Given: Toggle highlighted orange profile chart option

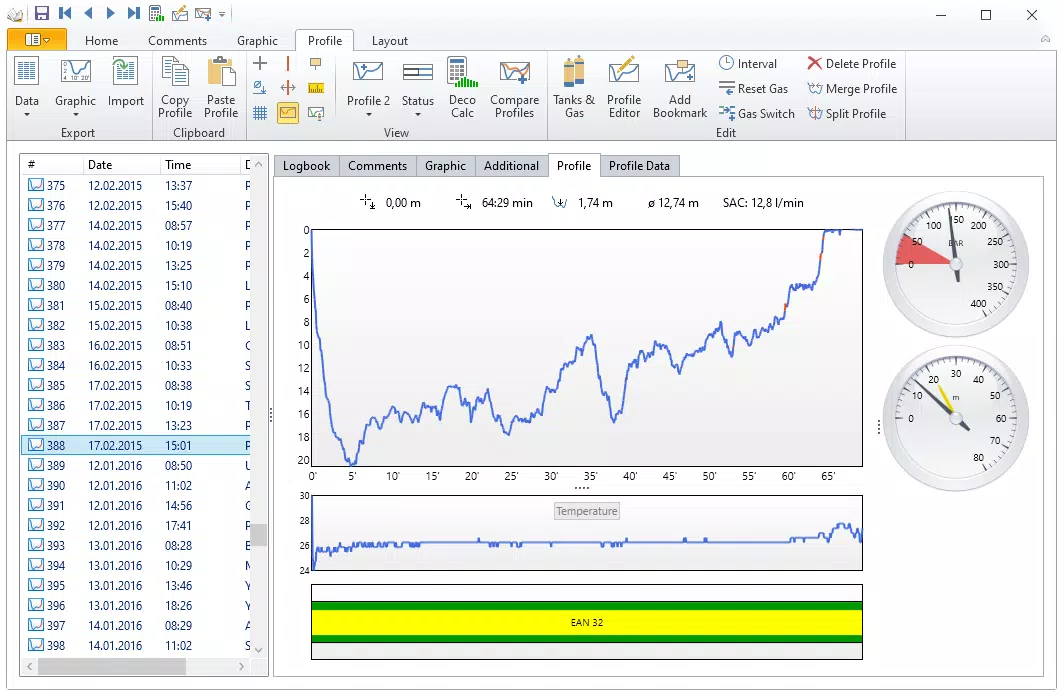Looking at the screenshot, I should [x=287, y=112].
